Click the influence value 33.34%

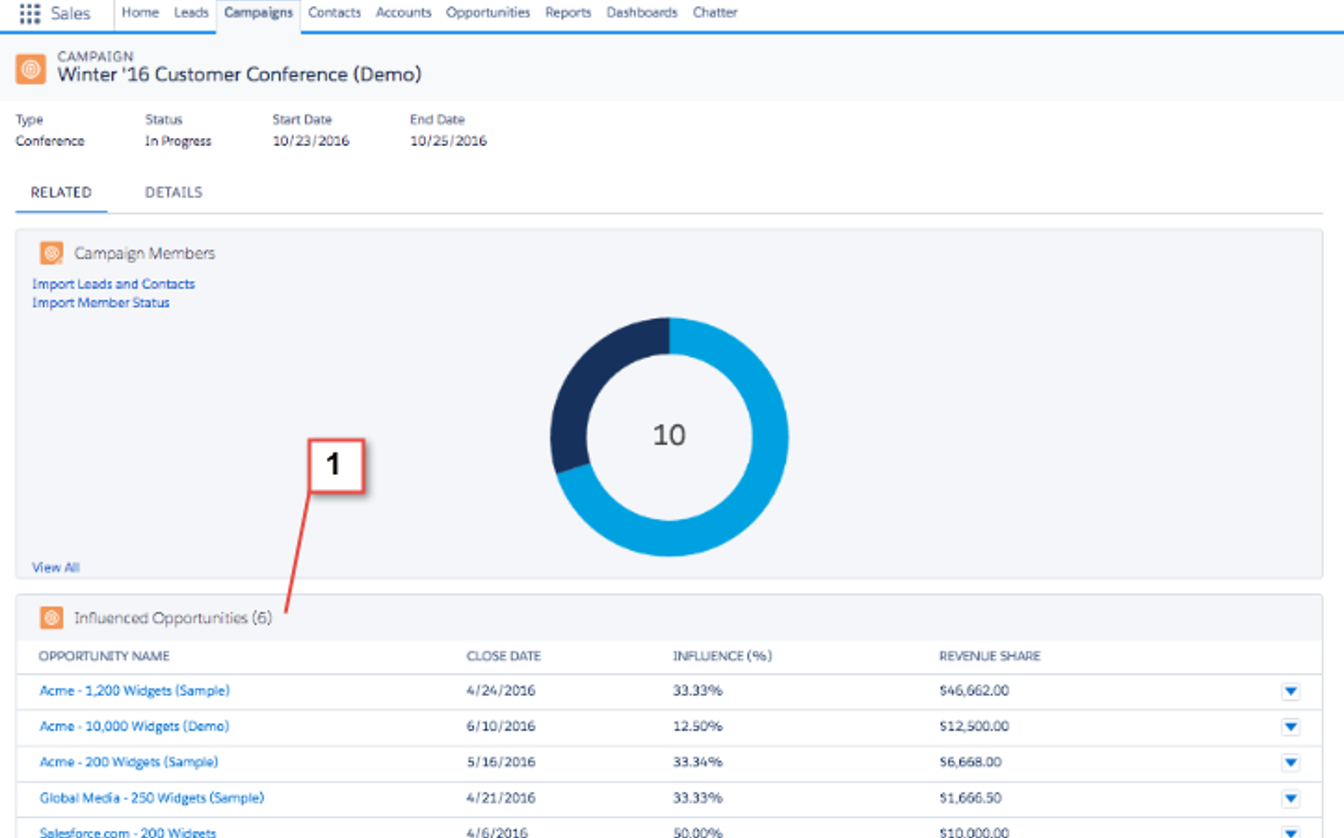pos(698,762)
